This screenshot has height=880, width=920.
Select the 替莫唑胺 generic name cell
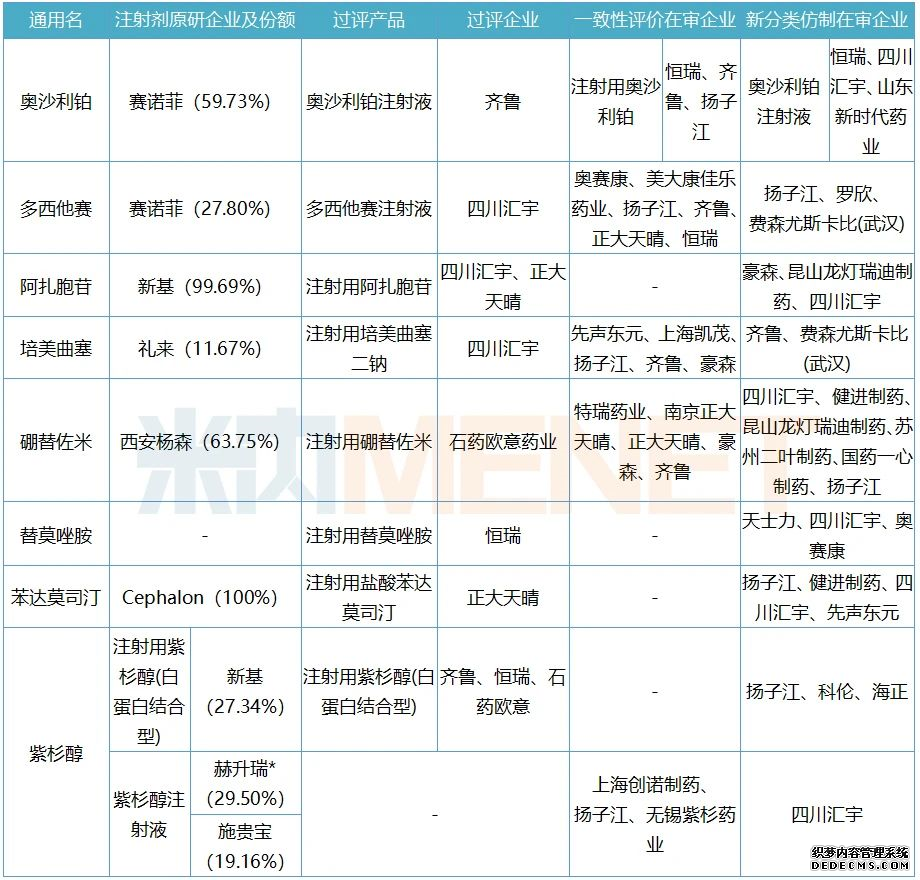[x=56, y=534]
